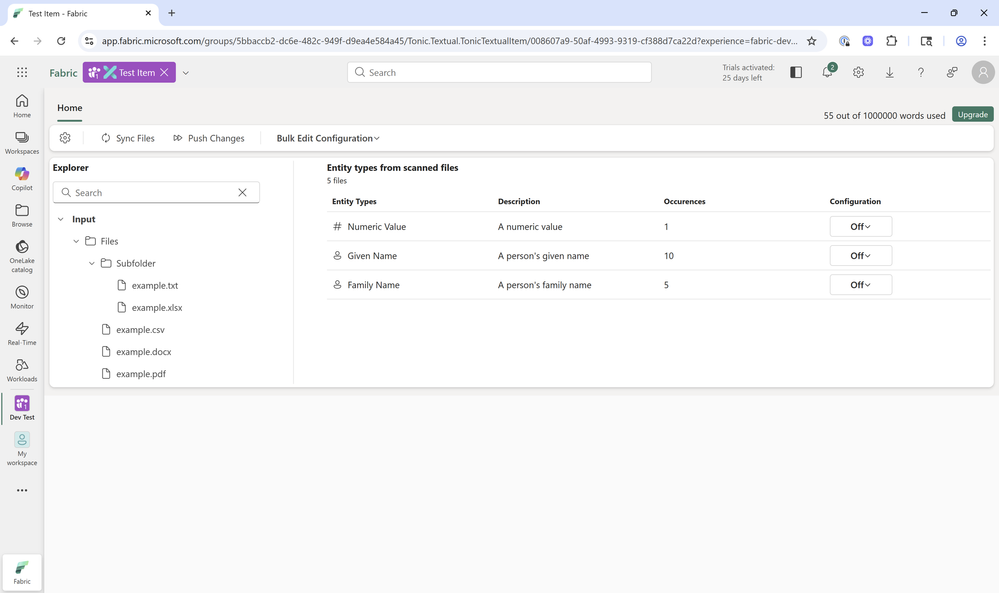
Task: Collapse the Input tree node
Action: pos(61,219)
